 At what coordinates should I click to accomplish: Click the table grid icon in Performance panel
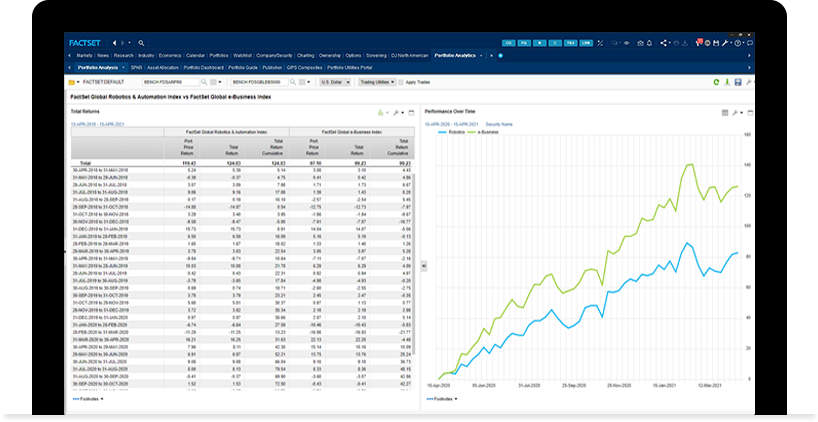click(725, 113)
